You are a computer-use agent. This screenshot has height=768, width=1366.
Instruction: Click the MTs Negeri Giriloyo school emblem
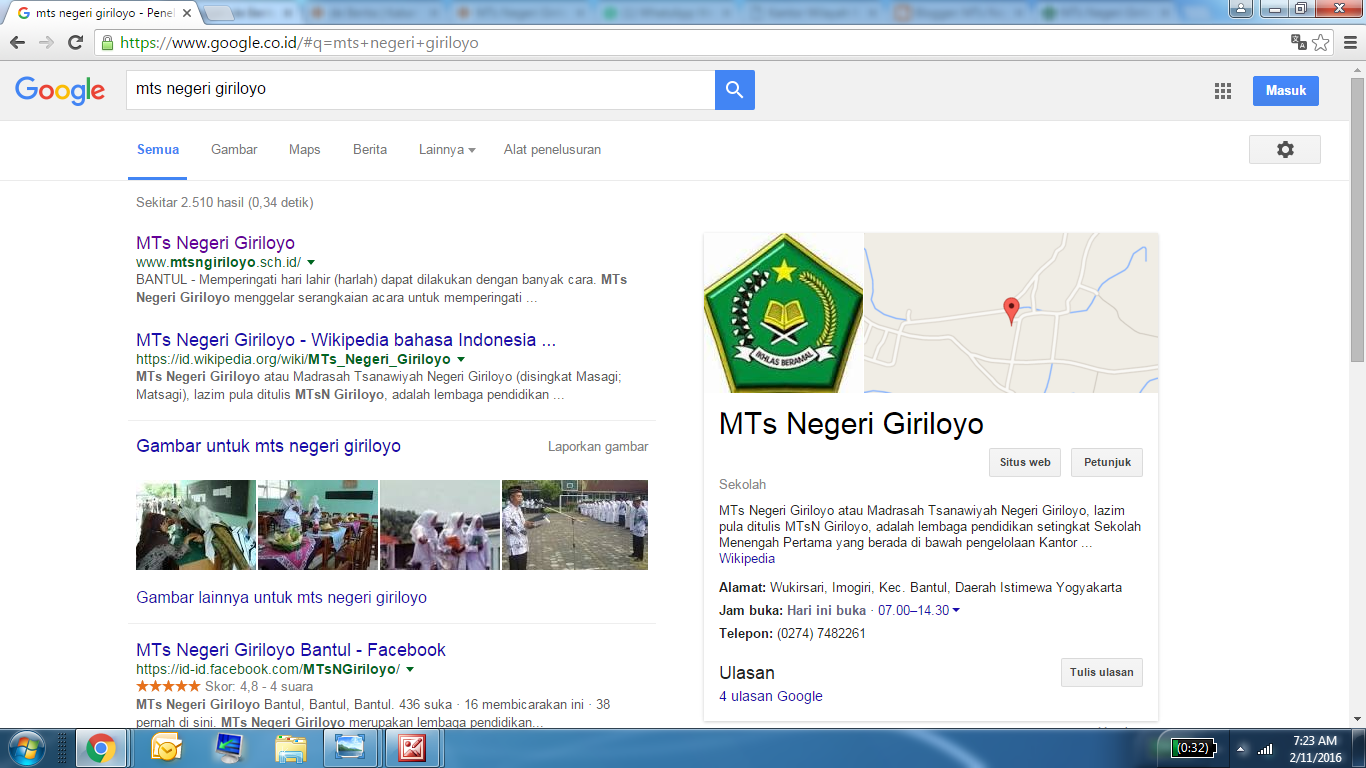[x=784, y=313]
